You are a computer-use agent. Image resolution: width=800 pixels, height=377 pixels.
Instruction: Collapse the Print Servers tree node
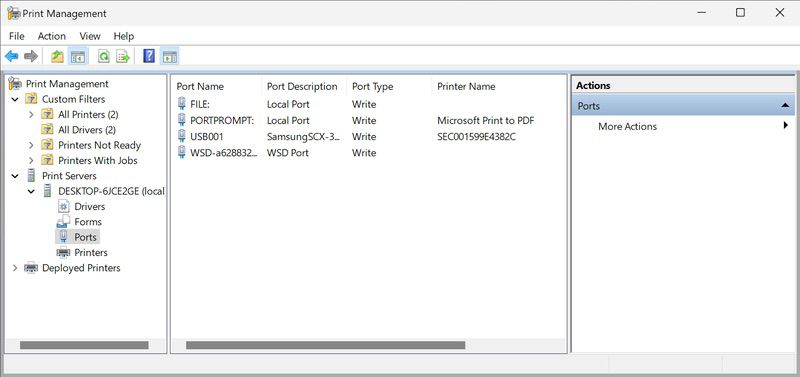pyautogui.click(x=15, y=176)
